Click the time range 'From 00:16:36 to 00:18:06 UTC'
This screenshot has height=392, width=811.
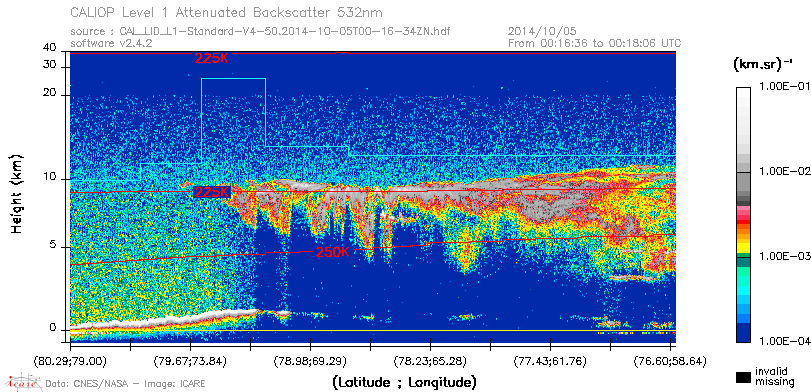click(595, 43)
